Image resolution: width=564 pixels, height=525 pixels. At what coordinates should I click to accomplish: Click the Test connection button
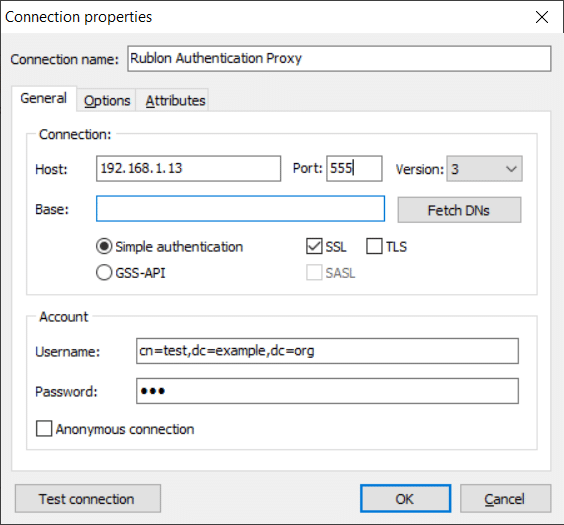88,498
